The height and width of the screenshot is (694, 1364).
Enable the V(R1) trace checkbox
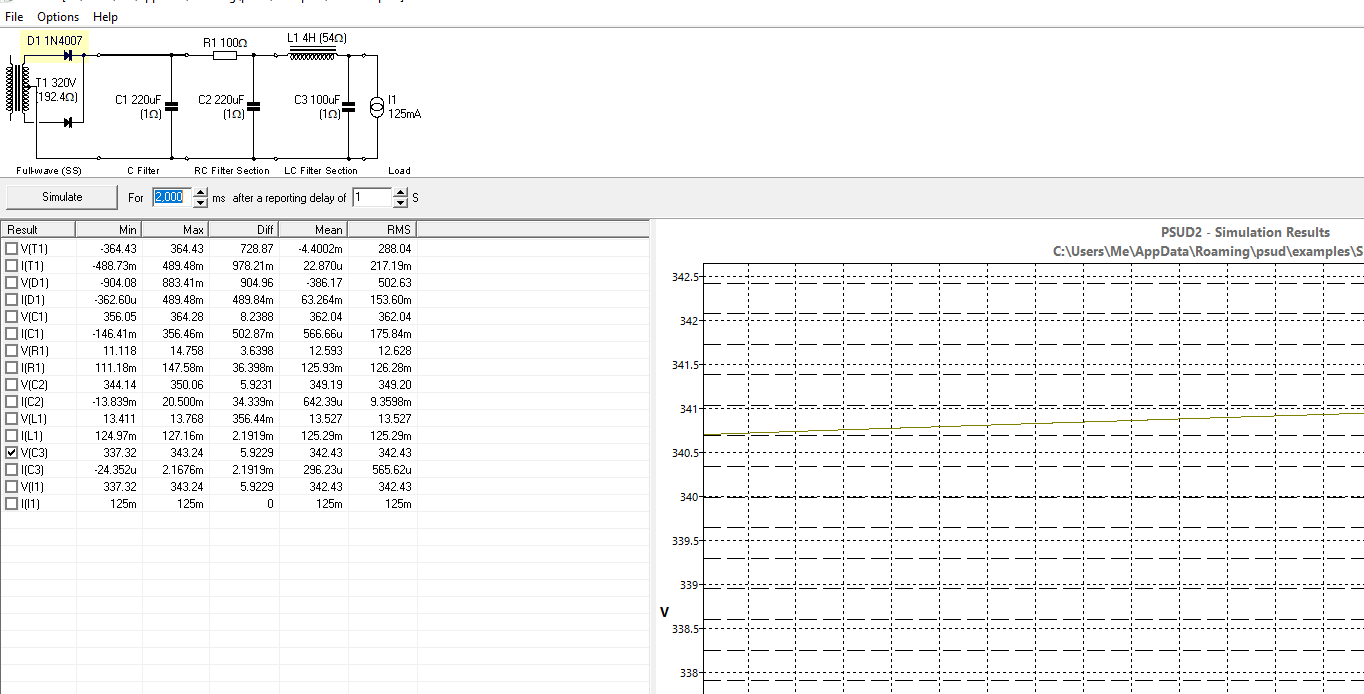[x=12, y=350]
